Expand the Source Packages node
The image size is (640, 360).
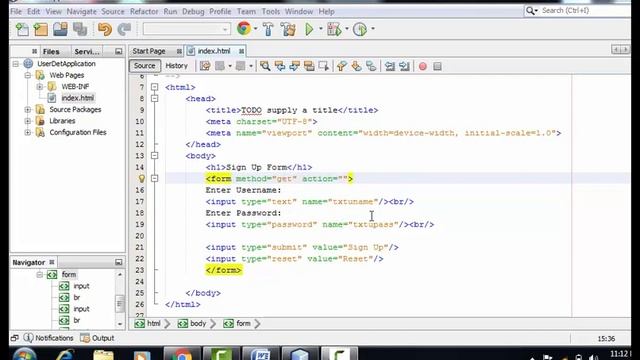click(x=27, y=109)
